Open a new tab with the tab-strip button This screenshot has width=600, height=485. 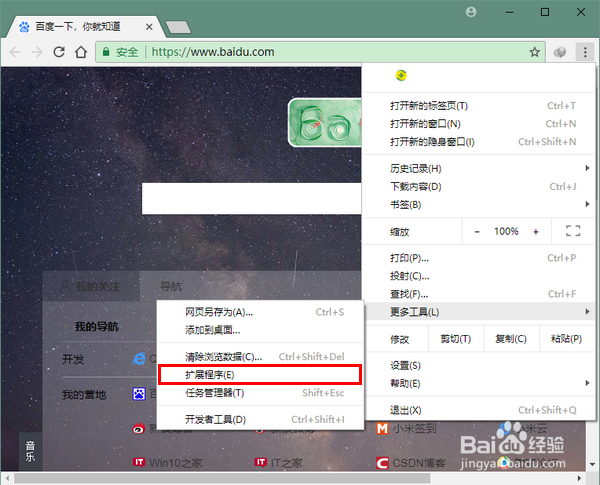click(x=178, y=27)
